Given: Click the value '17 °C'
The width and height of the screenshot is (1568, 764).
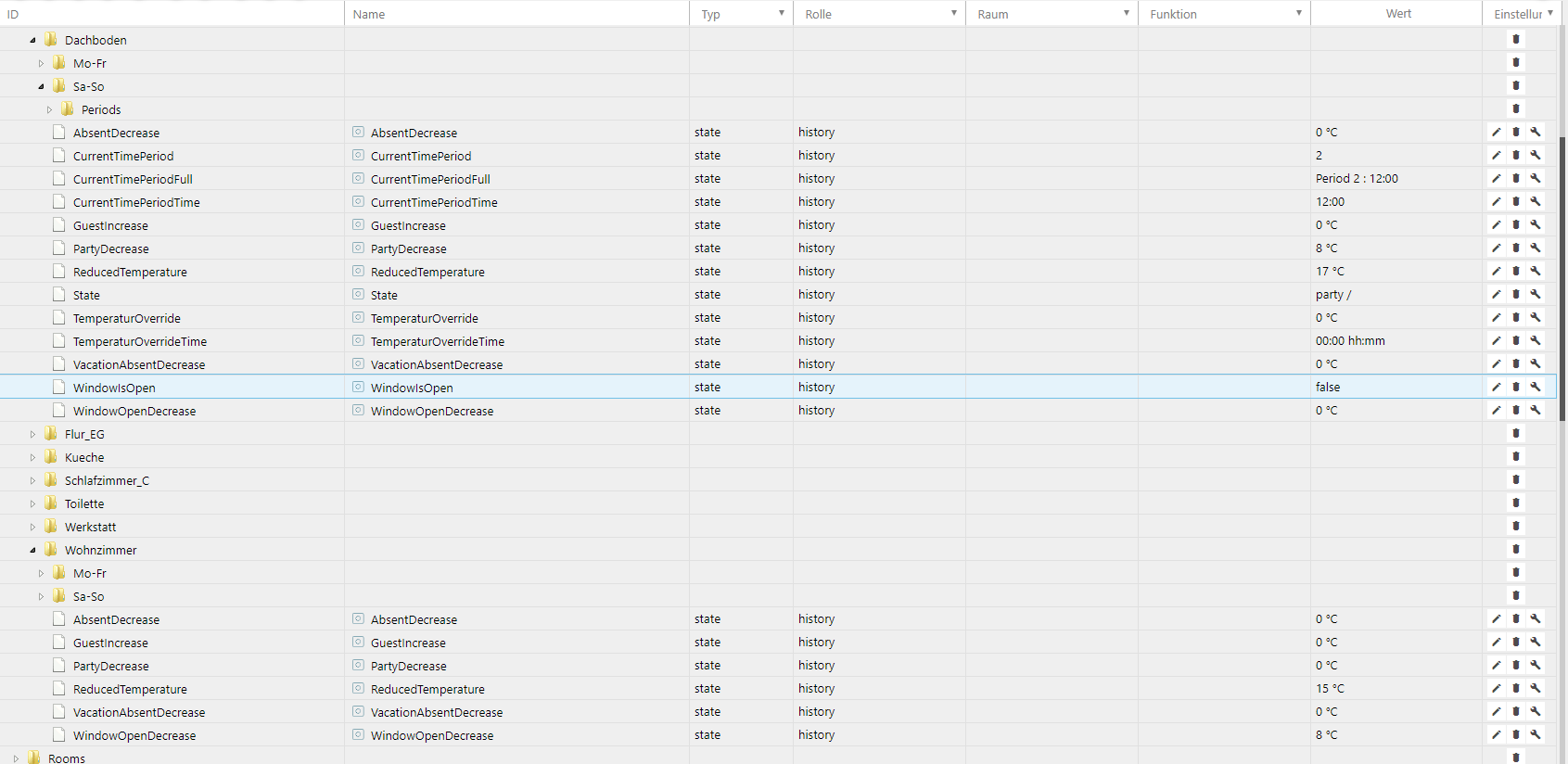Looking at the screenshot, I should (1330, 272).
